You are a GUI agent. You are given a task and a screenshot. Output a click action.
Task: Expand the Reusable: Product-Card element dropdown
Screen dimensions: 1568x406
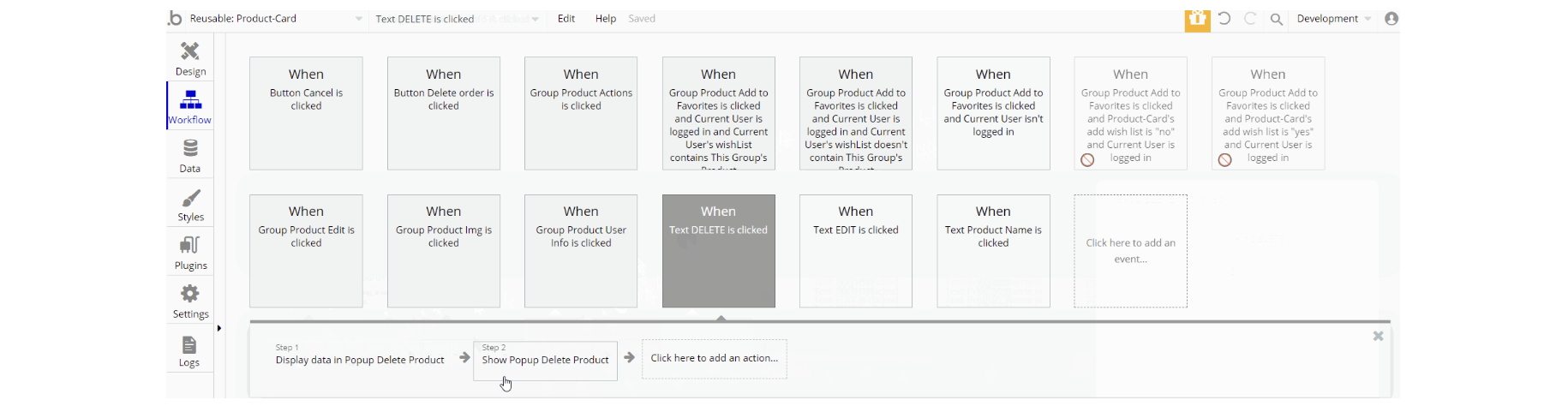(x=358, y=19)
